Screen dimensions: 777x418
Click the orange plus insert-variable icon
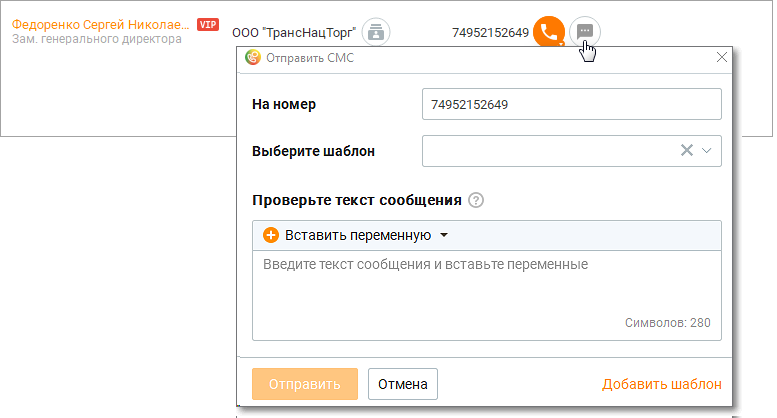pyautogui.click(x=271, y=235)
